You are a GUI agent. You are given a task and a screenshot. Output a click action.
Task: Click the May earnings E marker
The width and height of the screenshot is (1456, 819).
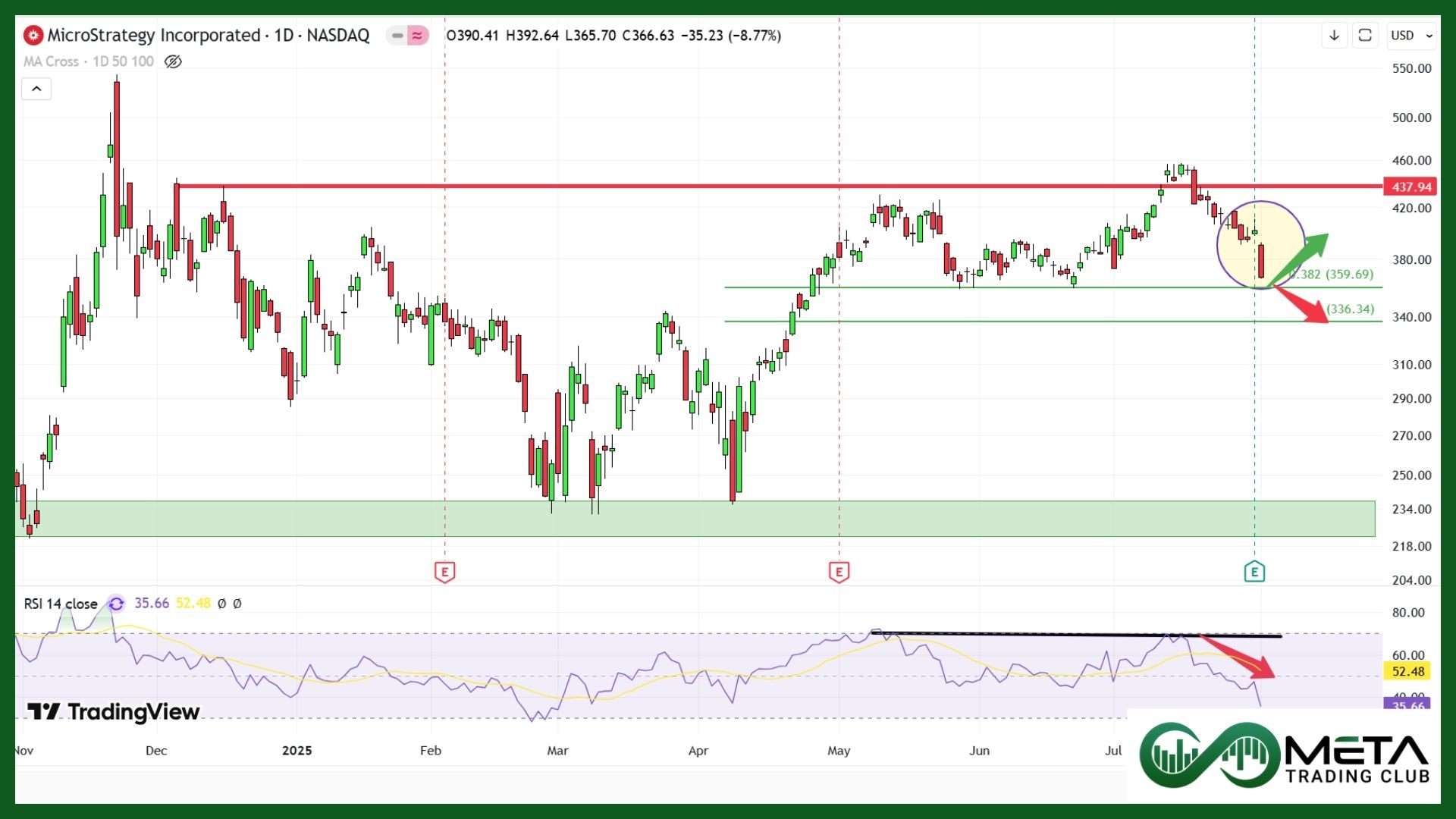839,572
